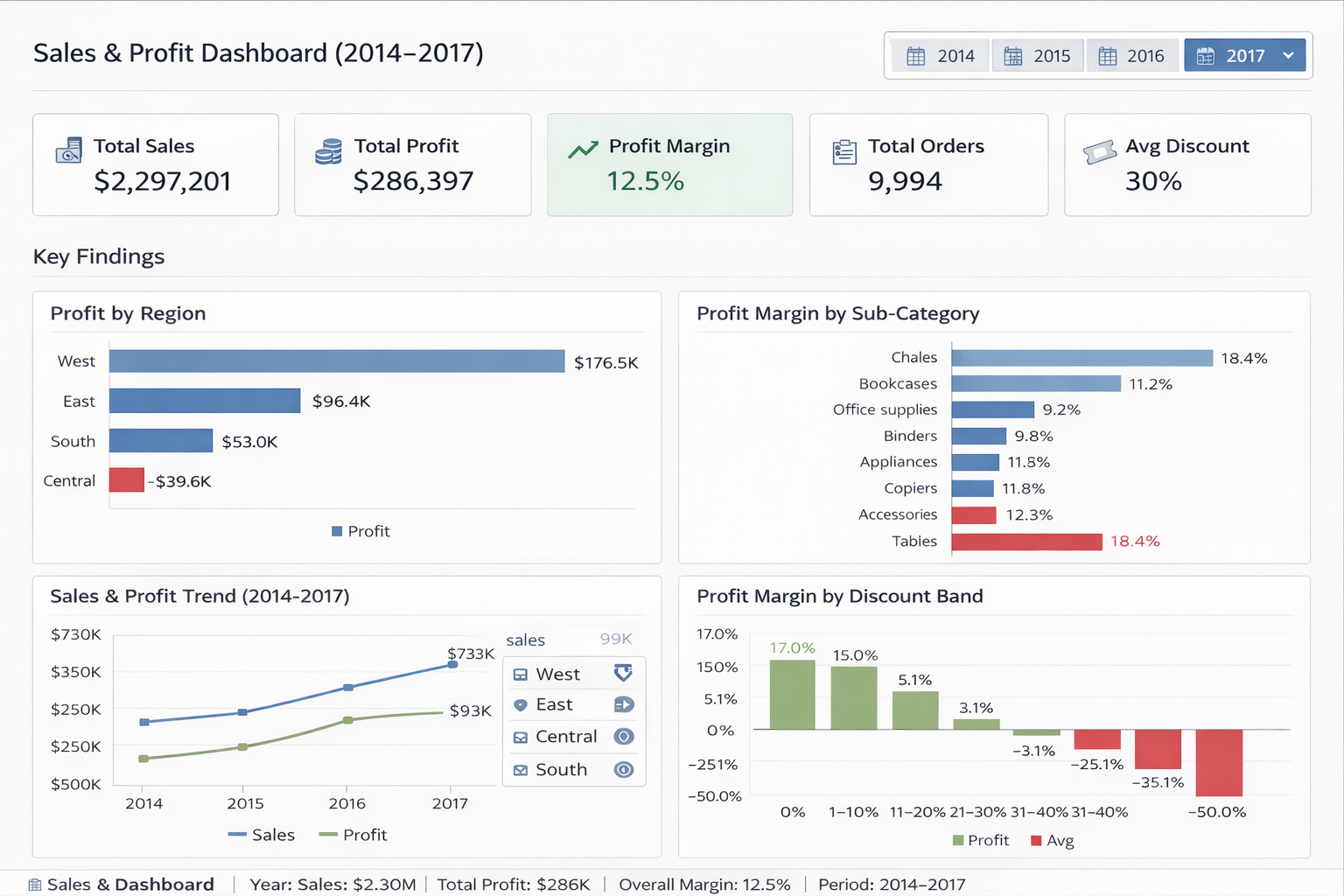
Task: Select the red Accessories margin bar
Action: click(x=974, y=515)
